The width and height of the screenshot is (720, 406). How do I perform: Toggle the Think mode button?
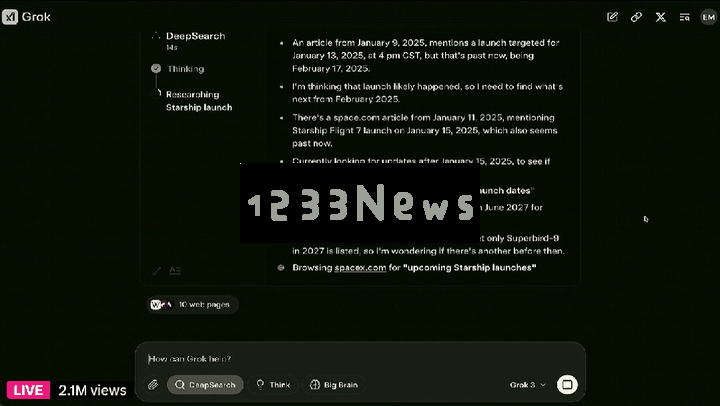[x=273, y=385]
